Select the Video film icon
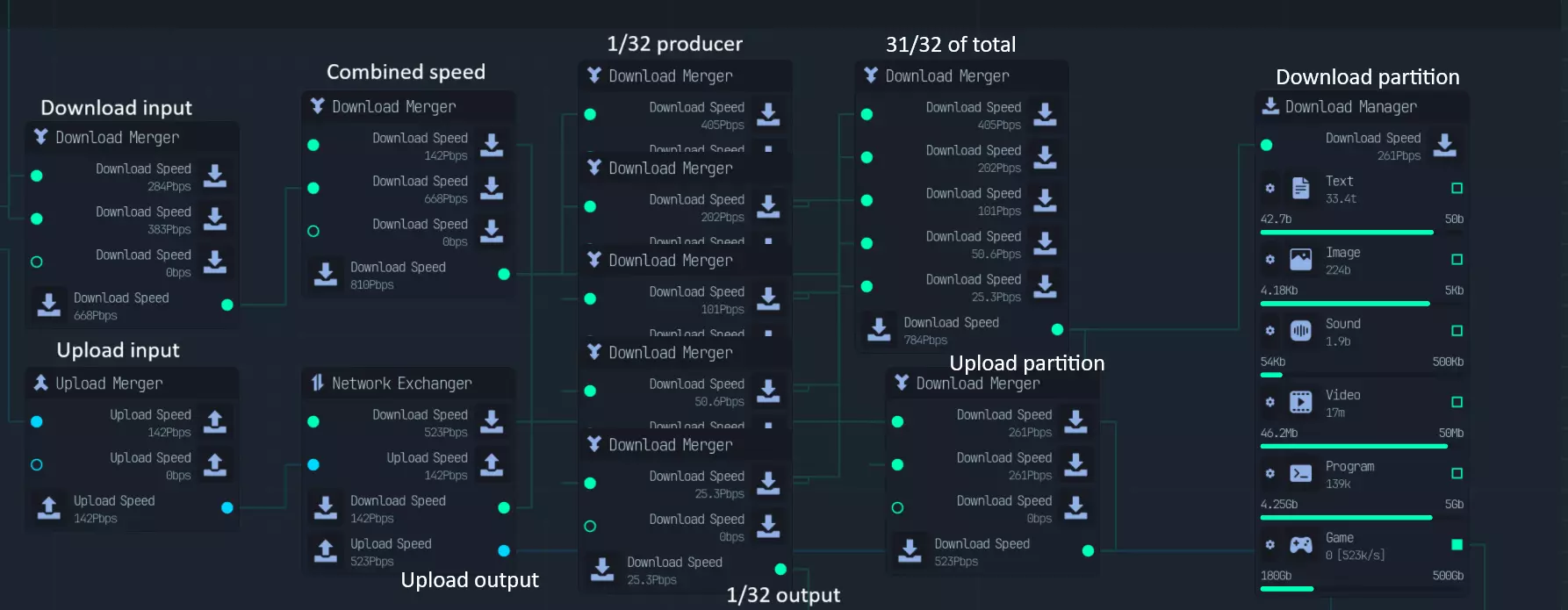The image size is (1568, 610). point(1300,402)
